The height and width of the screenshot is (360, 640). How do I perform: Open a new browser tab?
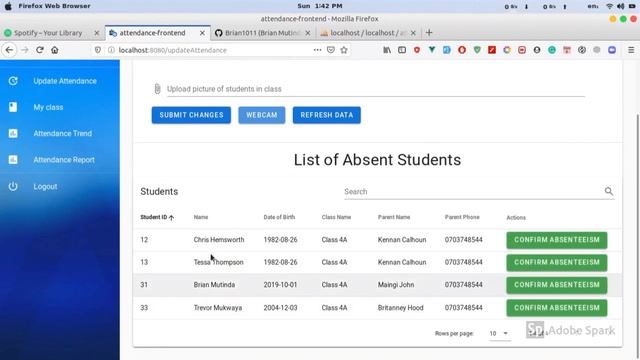click(429, 33)
